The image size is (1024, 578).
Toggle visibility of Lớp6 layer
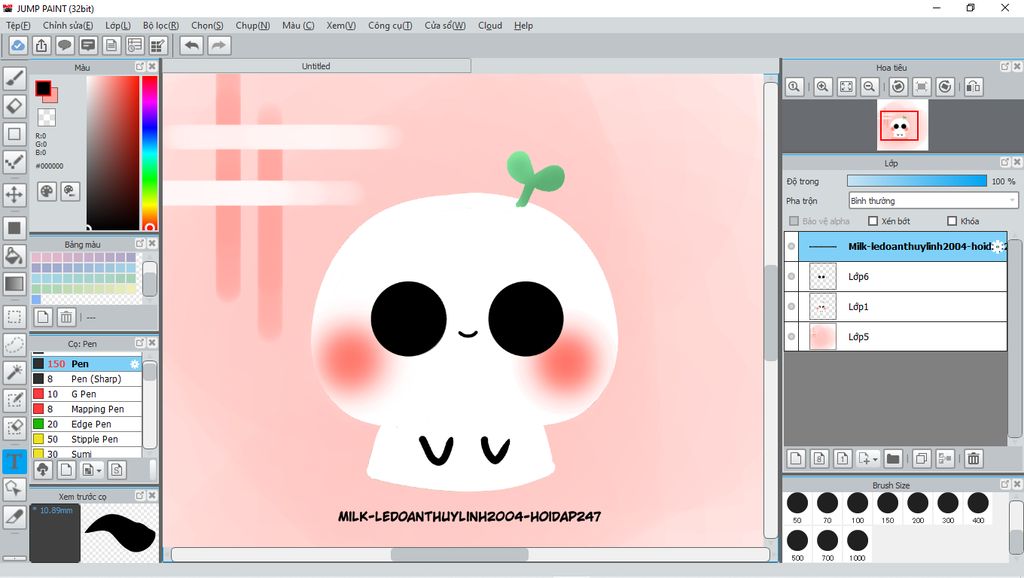tap(792, 276)
